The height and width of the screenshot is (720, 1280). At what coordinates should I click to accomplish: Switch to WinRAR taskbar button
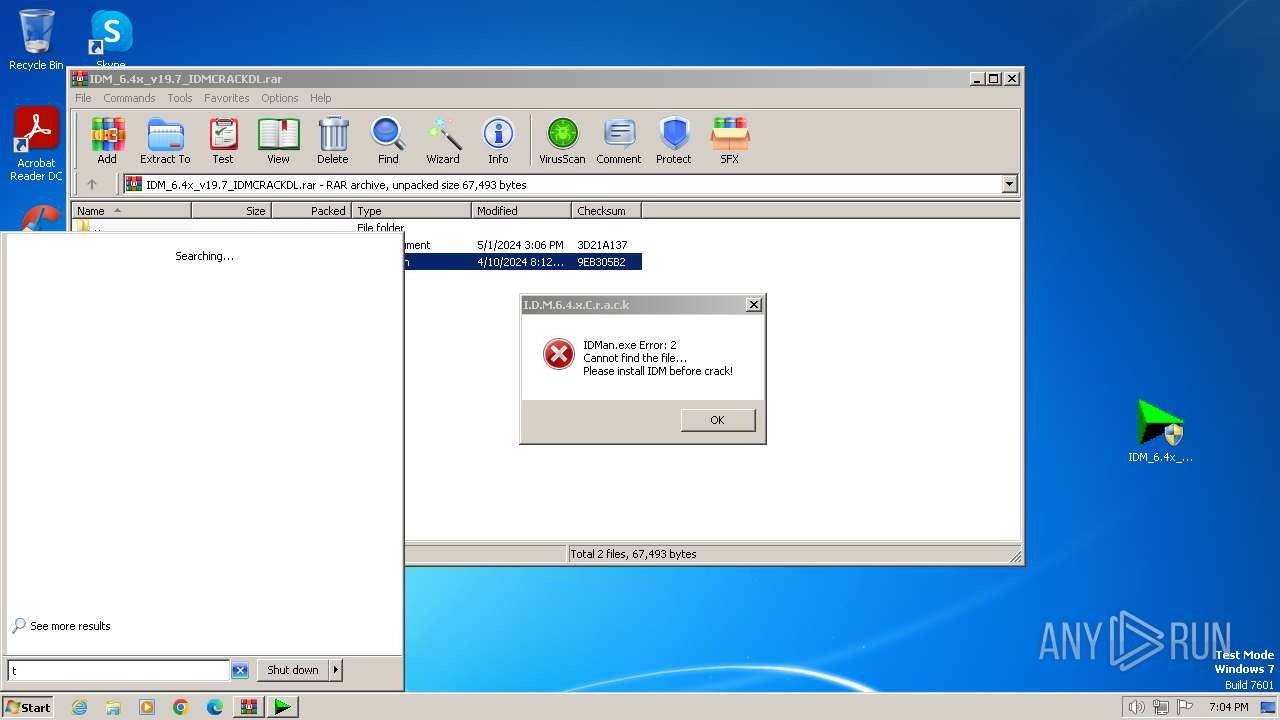[249, 707]
